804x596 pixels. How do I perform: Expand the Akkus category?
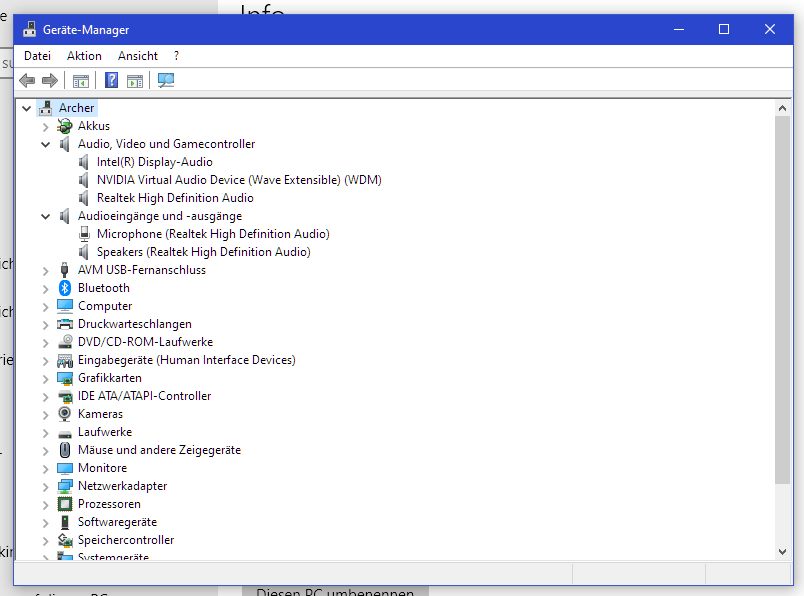tap(46, 126)
